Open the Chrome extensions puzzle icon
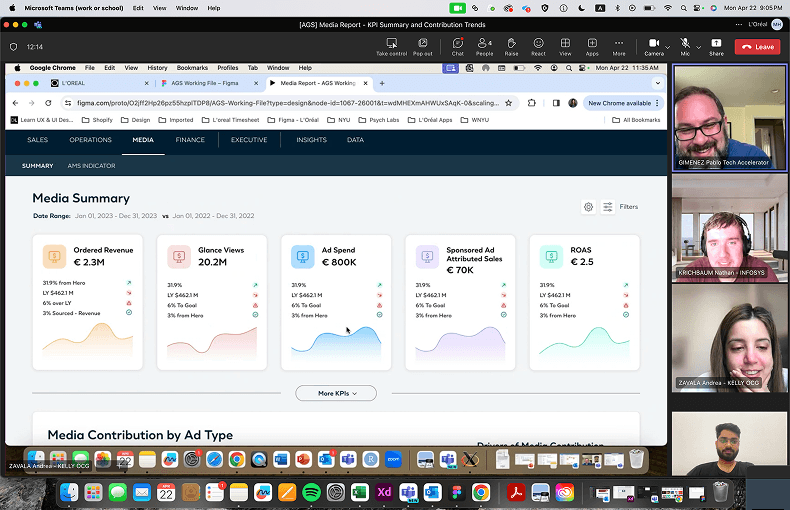 click(x=532, y=103)
